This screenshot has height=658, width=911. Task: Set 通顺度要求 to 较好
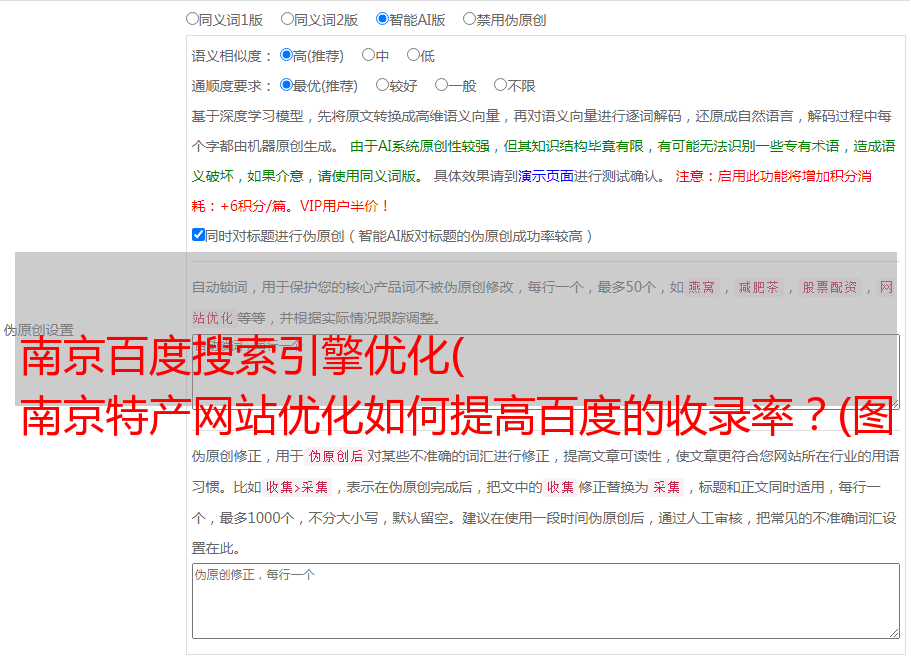[382, 85]
